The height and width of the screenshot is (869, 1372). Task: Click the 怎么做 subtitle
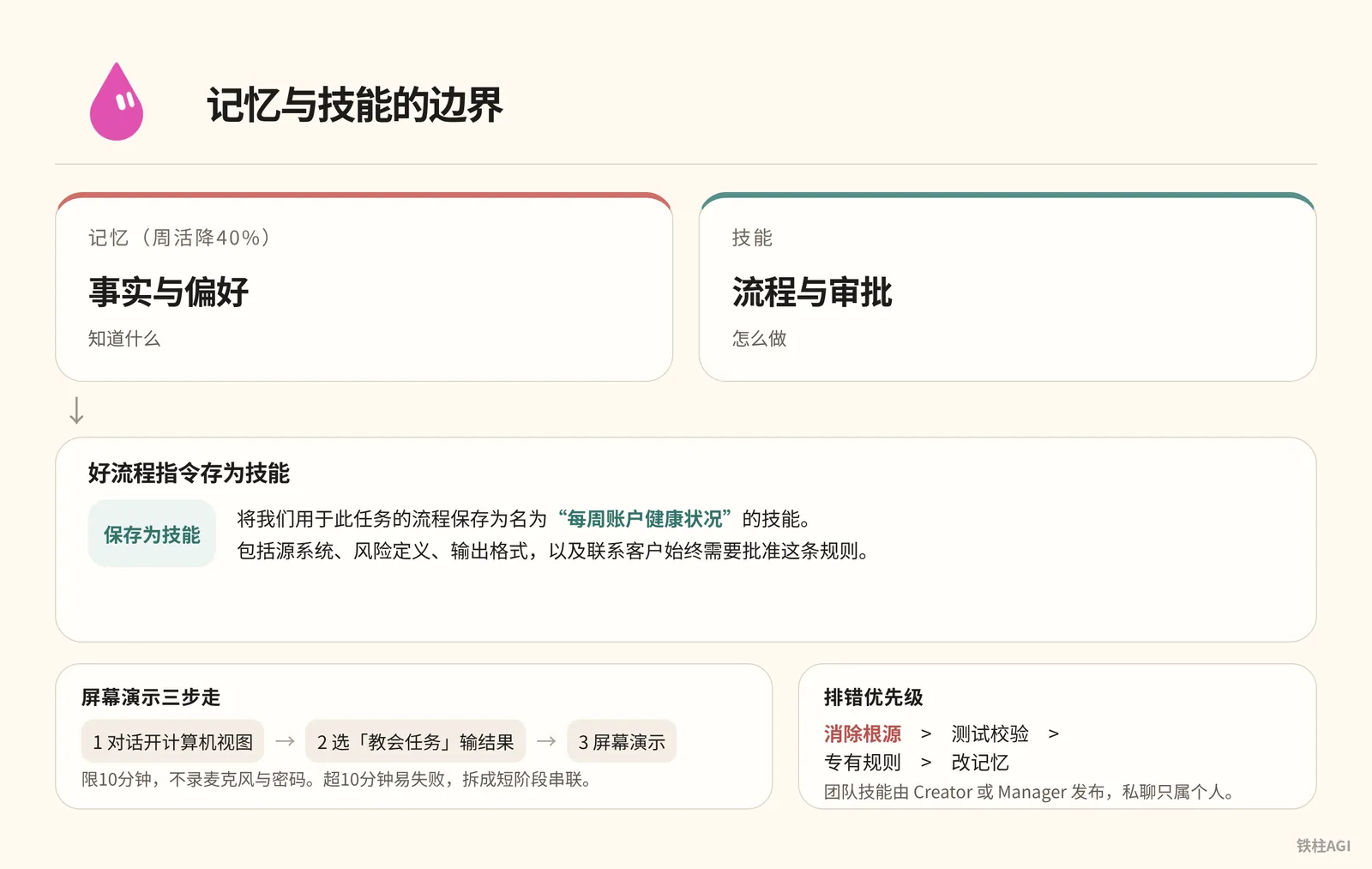pyautogui.click(x=759, y=339)
